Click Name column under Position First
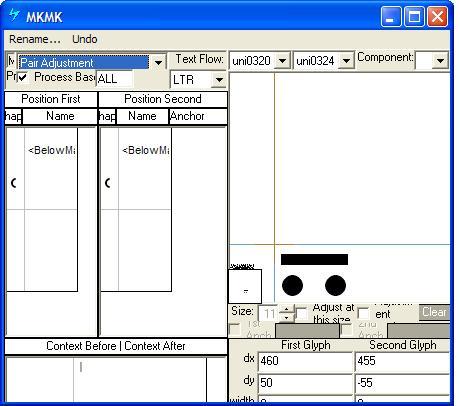This screenshot has height=406, width=460. (60, 116)
